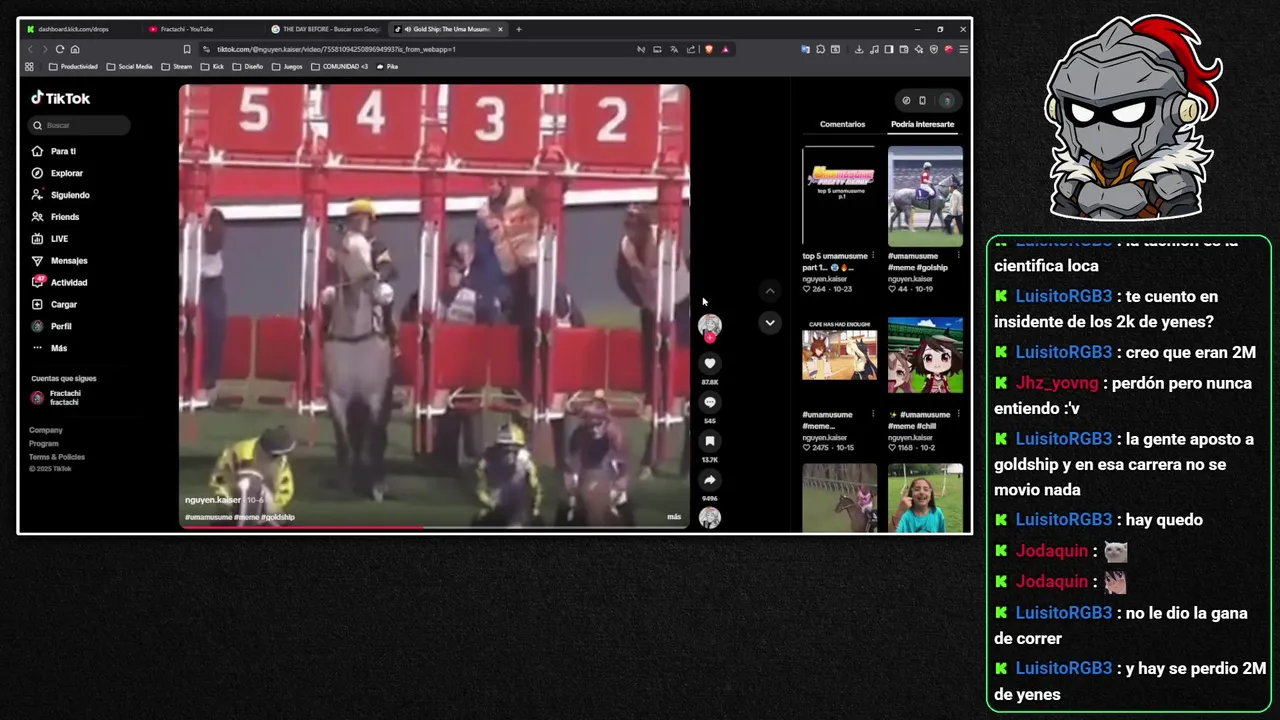Open the Juegos bookmarks folder
The width and height of the screenshot is (1280, 720).
pyautogui.click(x=287, y=67)
